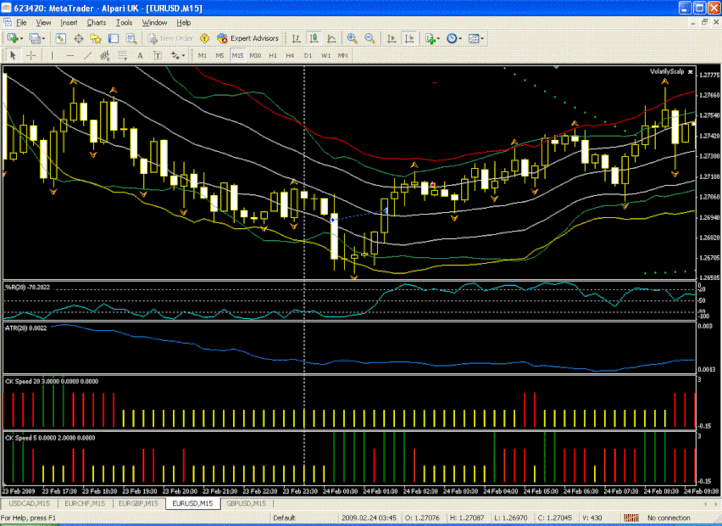Click the connection status bars icon
This screenshot has height=526, width=722.
click(630, 518)
